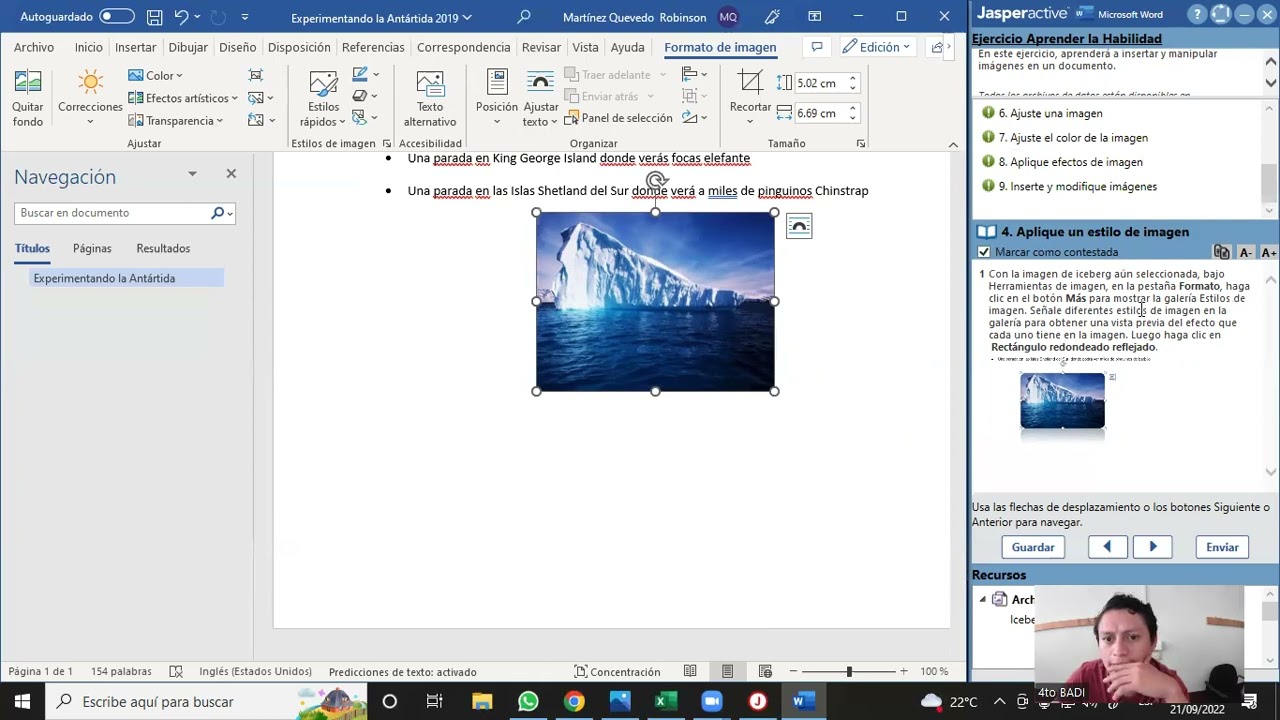The image size is (1280, 720).
Task: Click zoom in plus button
Action: 904,672
